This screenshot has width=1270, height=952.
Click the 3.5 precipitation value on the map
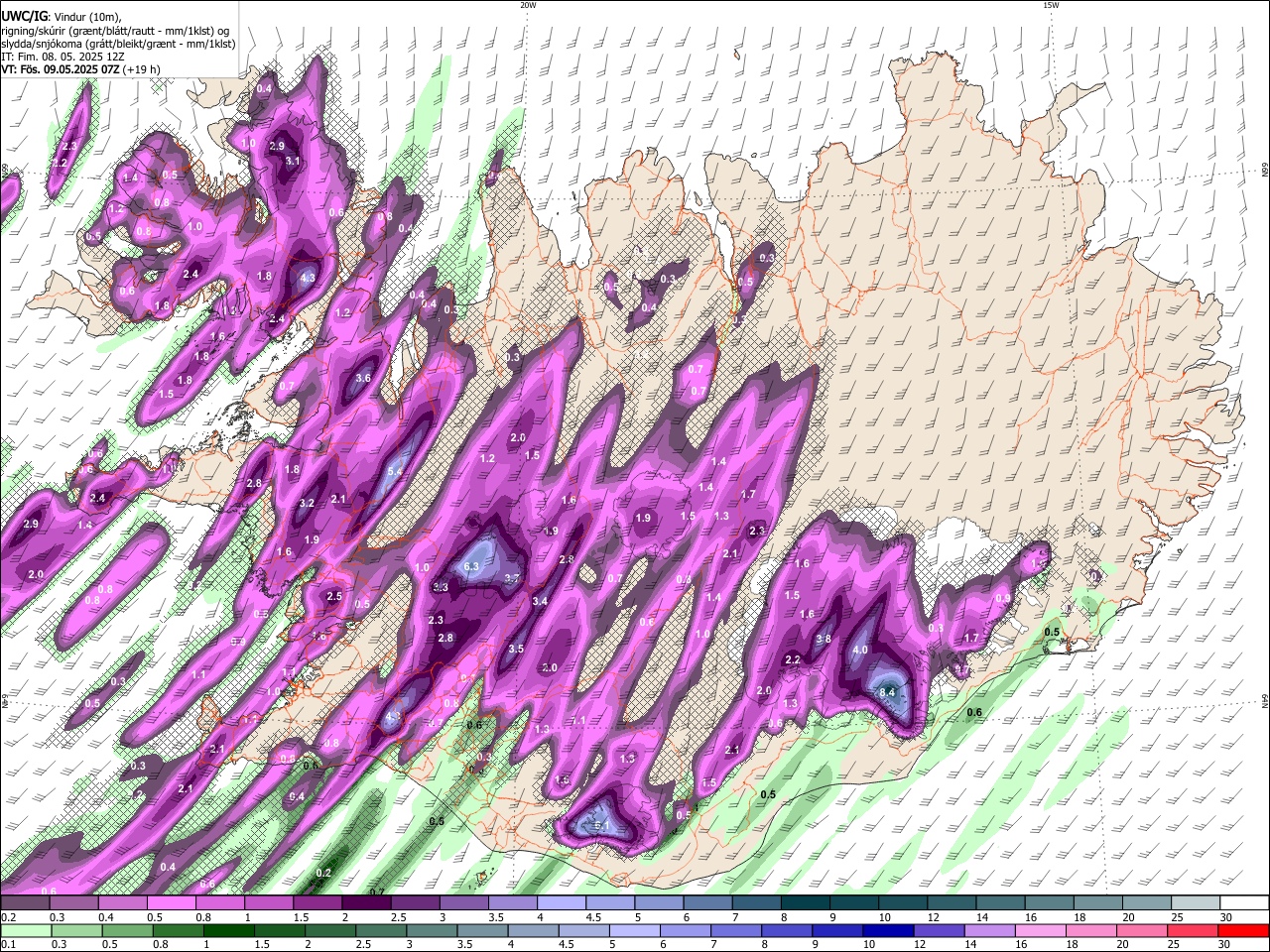click(516, 649)
